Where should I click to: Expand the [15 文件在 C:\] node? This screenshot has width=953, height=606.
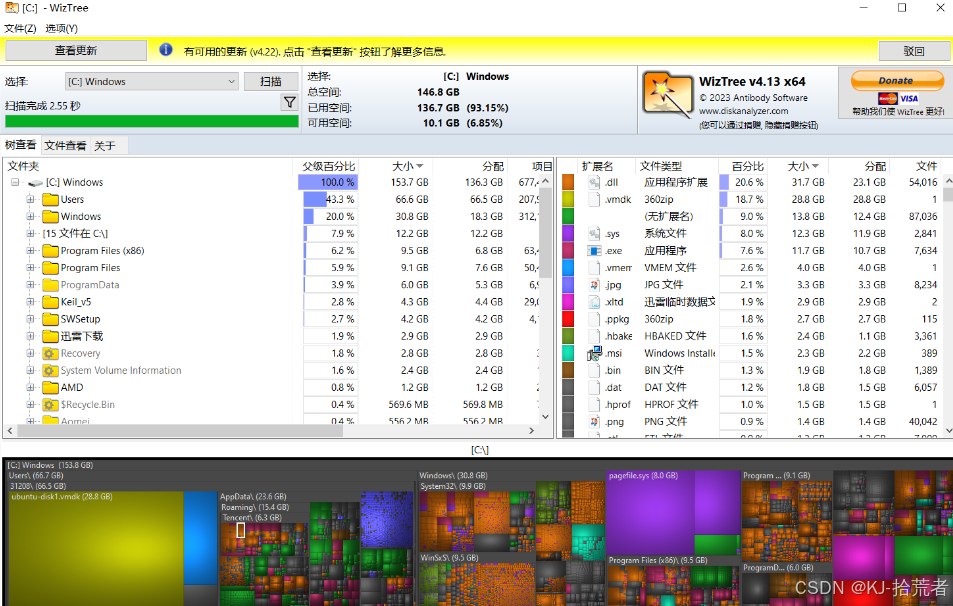[x=30, y=233]
